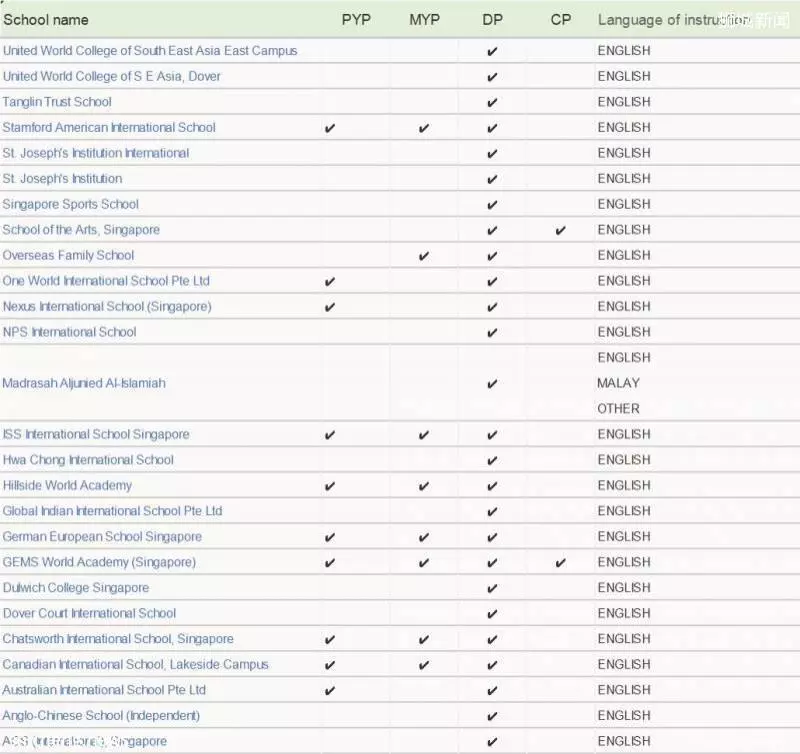Open Anglo-Chinese School (Independent) link

click(x=101, y=716)
